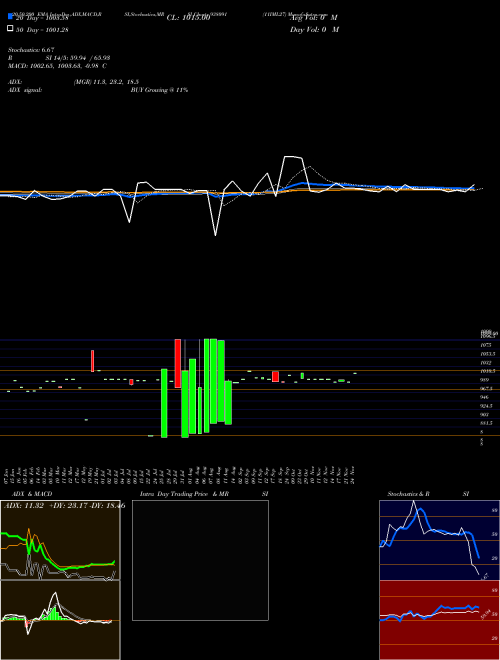The image size is (500, 660).
Task: Click the tall red candlestick near 29 Jul
Action: click(x=178, y=363)
